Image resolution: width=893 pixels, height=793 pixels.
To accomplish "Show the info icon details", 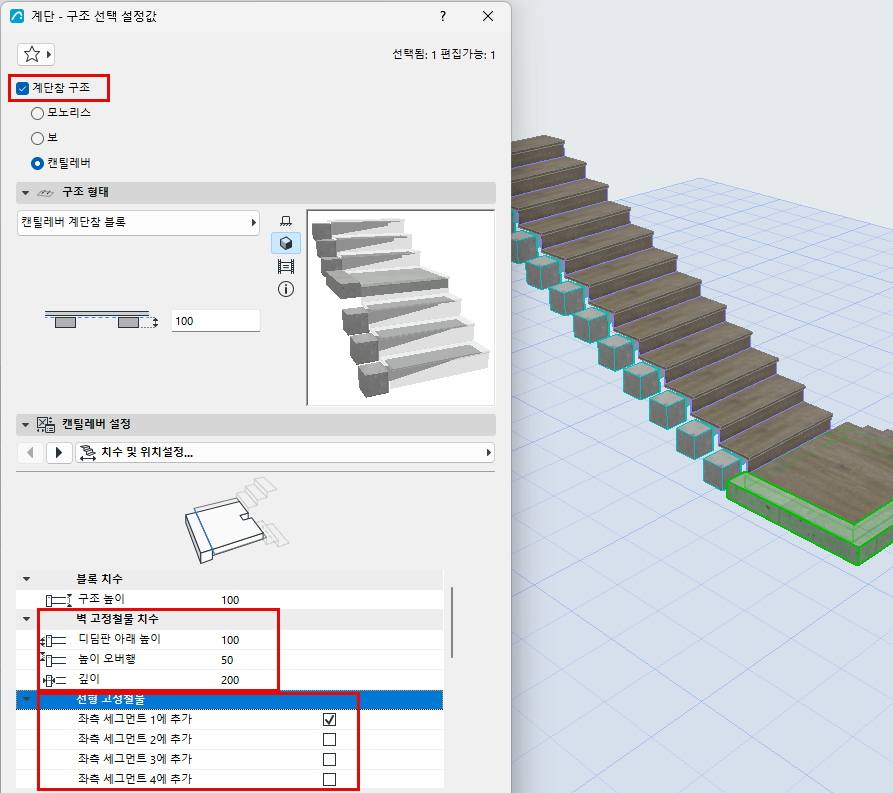I will (x=286, y=289).
